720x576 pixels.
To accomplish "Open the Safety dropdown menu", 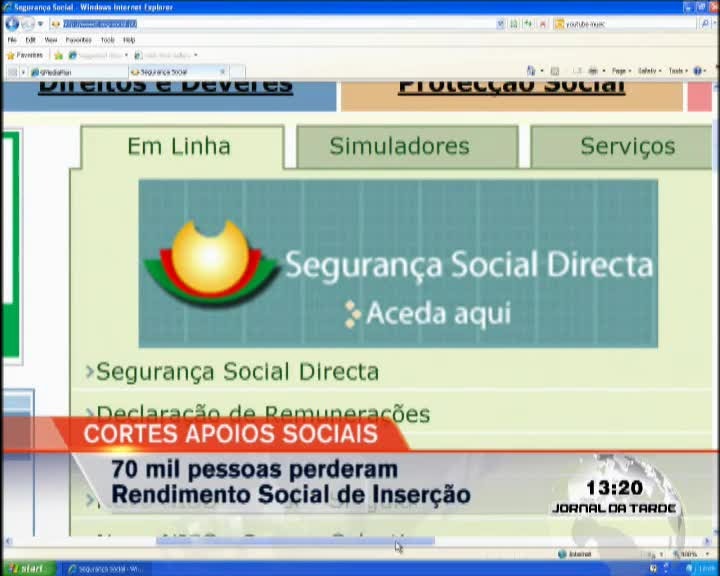I will coord(649,71).
